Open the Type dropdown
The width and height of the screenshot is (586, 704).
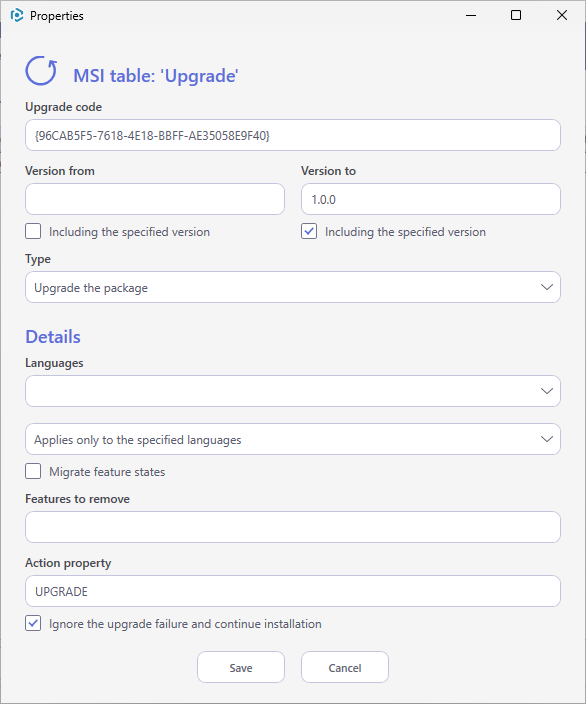(293, 287)
